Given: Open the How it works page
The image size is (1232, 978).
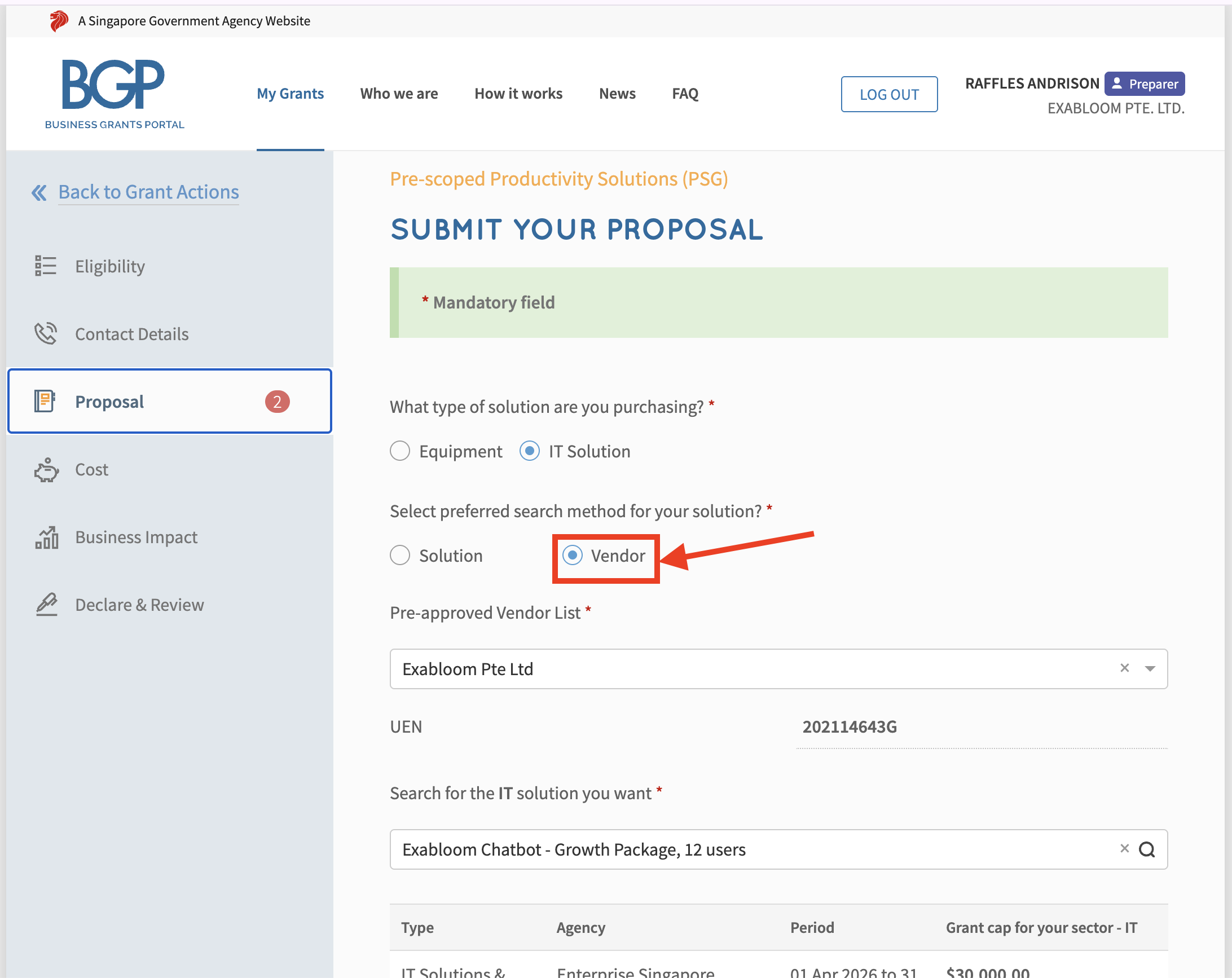Looking at the screenshot, I should coord(518,94).
